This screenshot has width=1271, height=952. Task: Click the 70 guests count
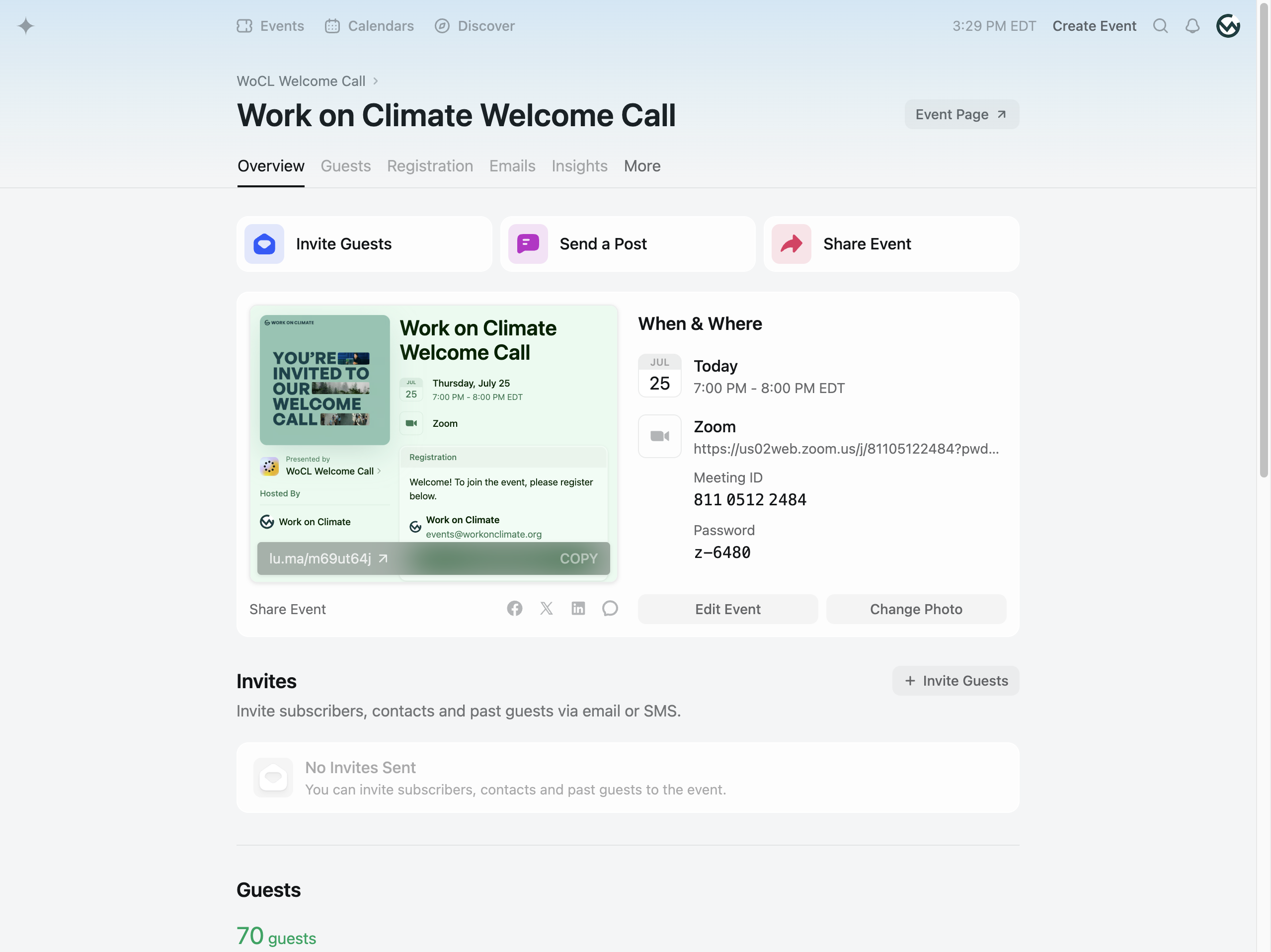276,936
